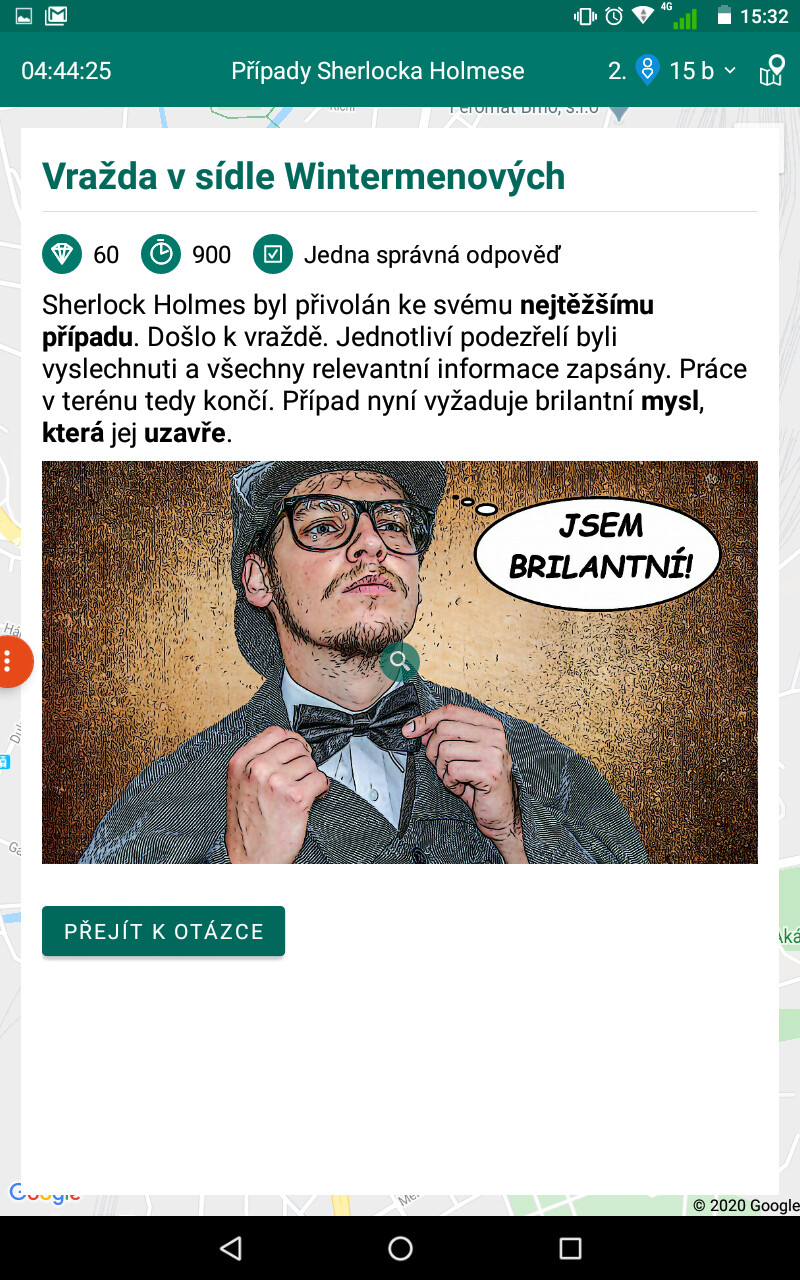This screenshot has width=800, height=1280.
Task: Tap the Vražda v sídle Wintermenových heading
Action: click(304, 176)
